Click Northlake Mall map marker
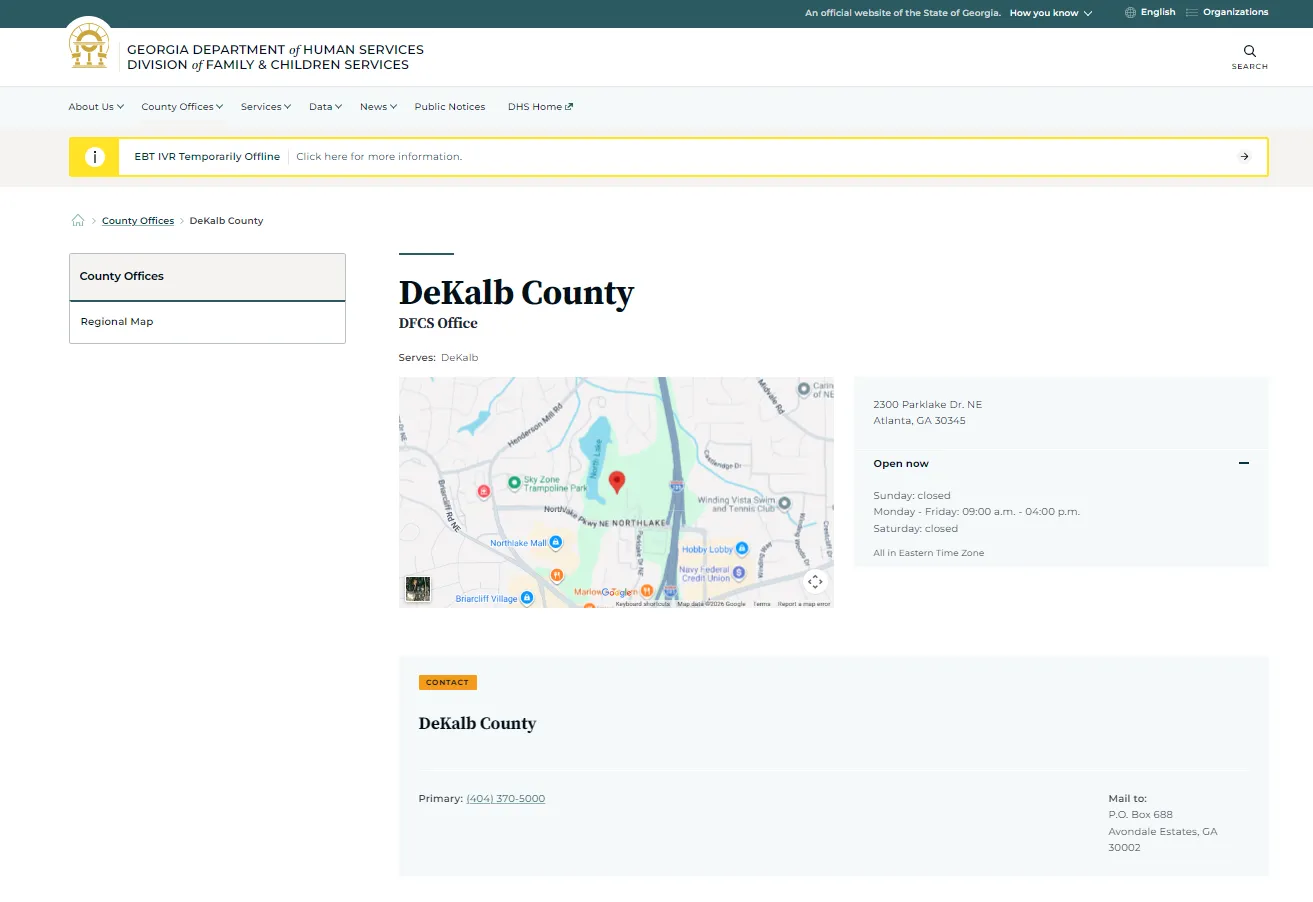Image resolution: width=1313 pixels, height=902 pixels. 556,542
